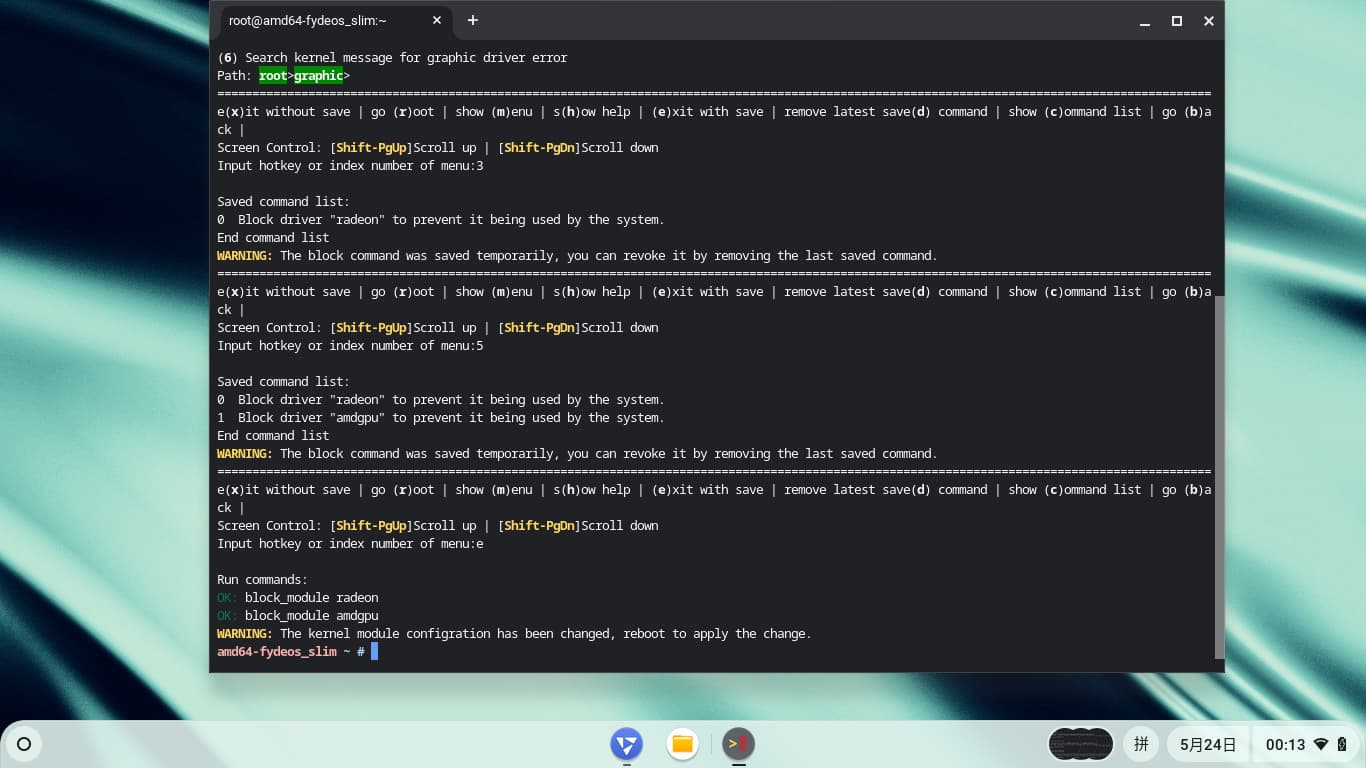Click 'Input hotkey or index number of menu:5'

coord(350,345)
